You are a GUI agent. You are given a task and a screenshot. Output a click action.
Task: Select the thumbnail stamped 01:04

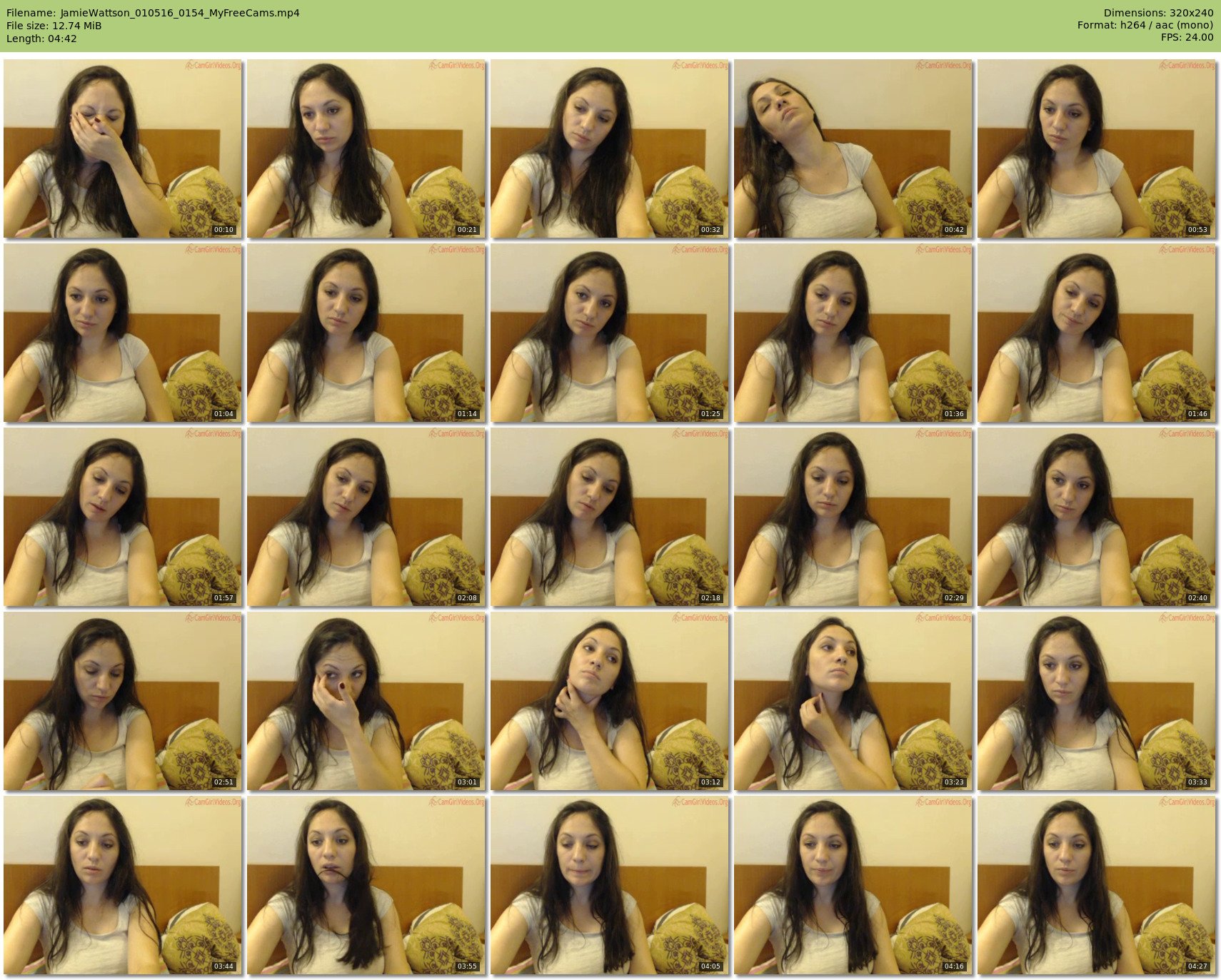click(x=123, y=333)
